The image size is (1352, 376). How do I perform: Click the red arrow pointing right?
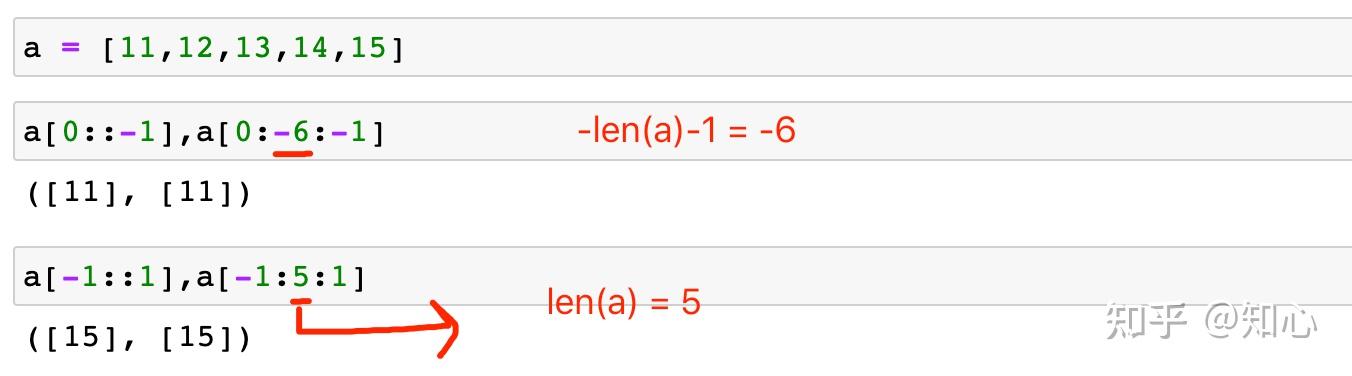(378, 323)
